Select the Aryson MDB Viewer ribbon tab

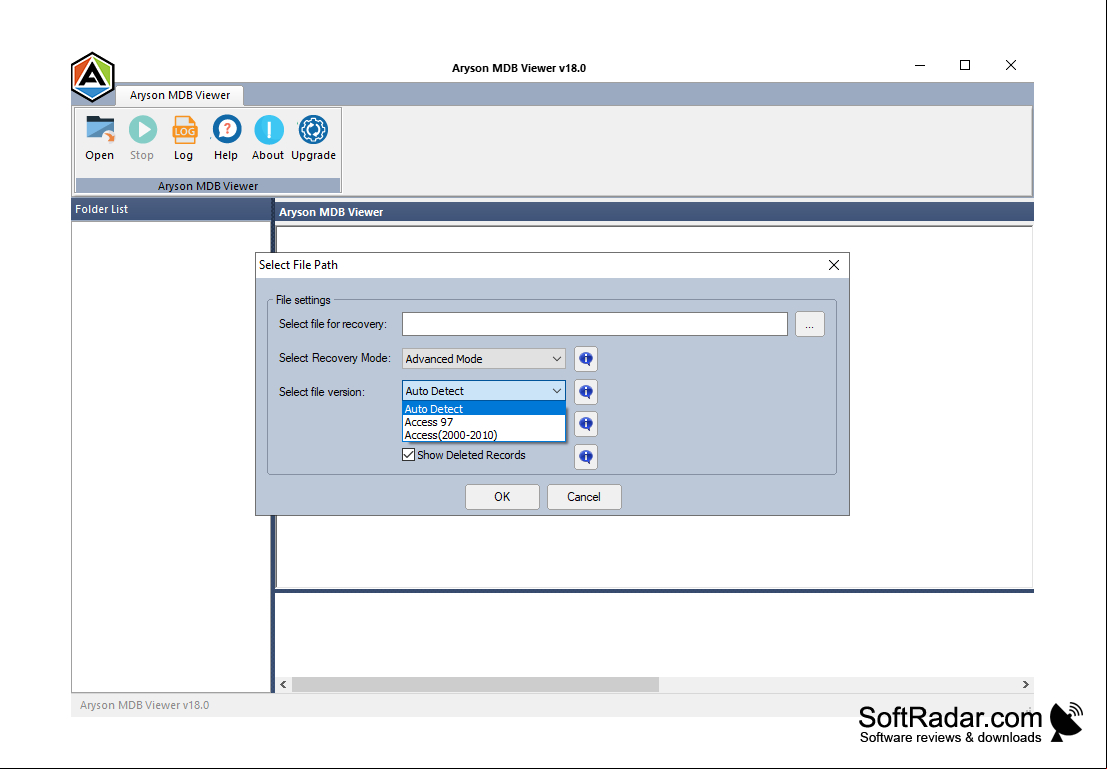[179, 95]
